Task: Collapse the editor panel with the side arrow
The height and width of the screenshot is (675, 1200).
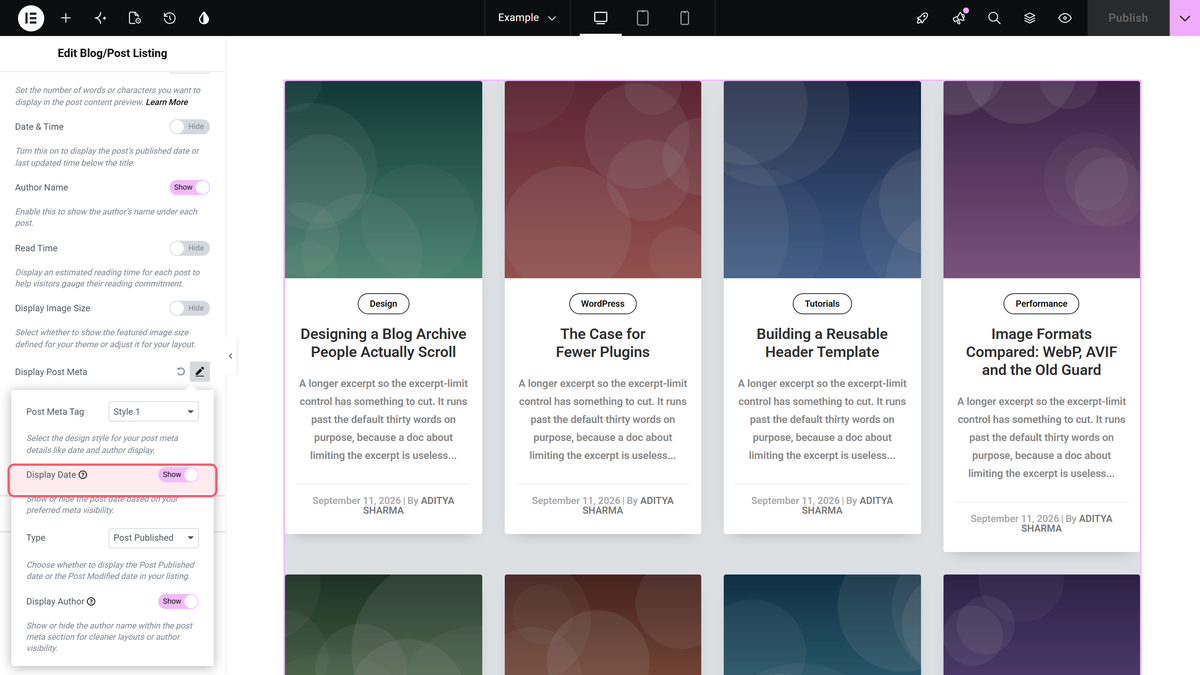Action: pos(231,356)
